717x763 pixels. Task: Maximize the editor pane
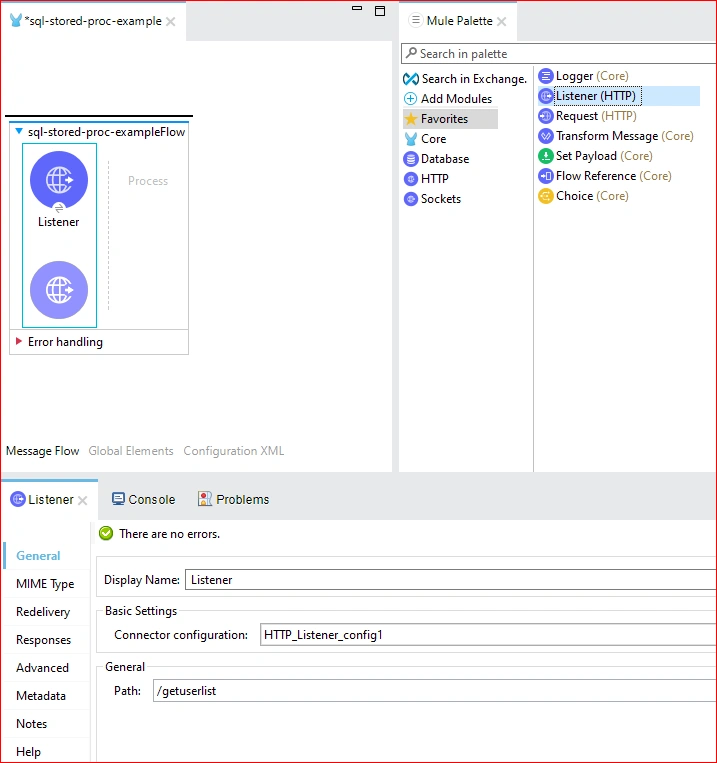tap(380, 11)
